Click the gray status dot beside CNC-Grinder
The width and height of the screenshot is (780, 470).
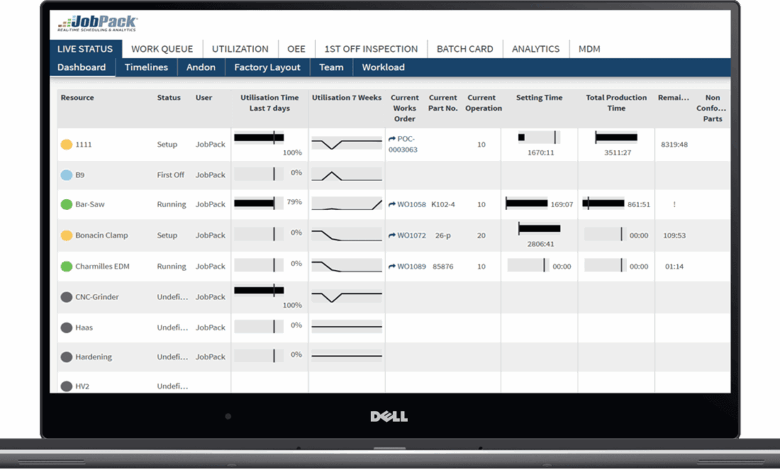point(67,297)
